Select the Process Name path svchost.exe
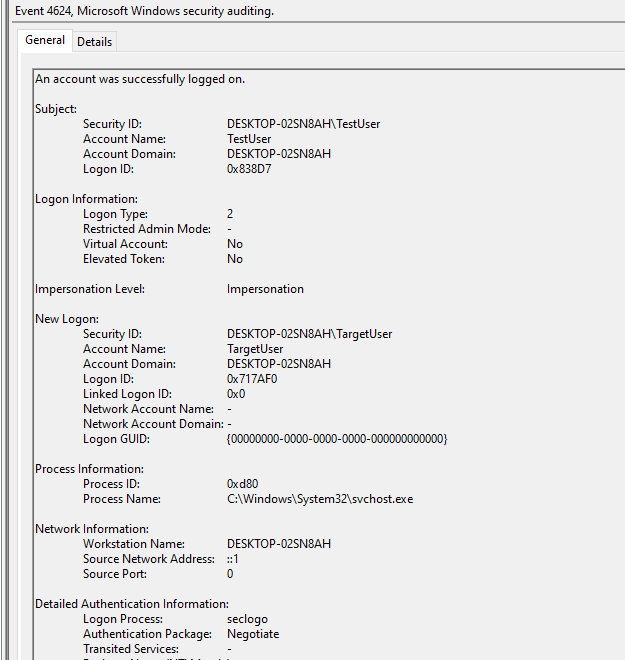This screenshot has height=660, width=625. [x=320, y=499]
